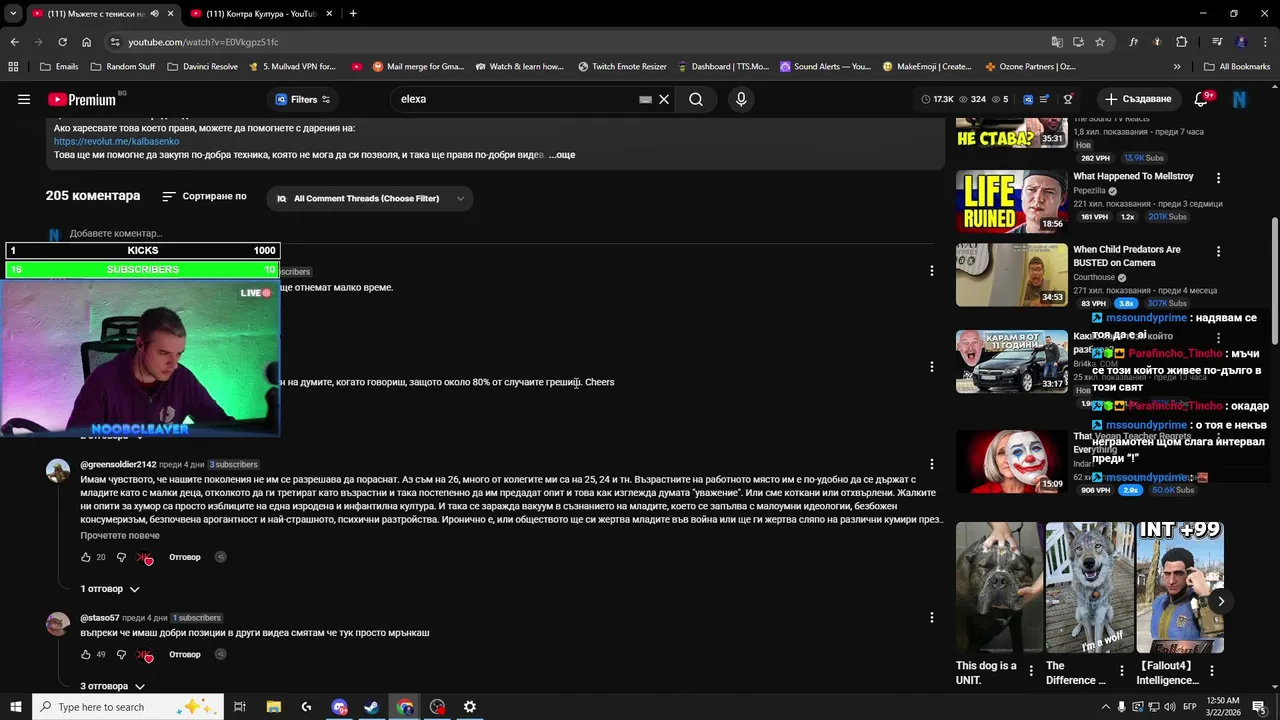This screenshot has width=1280, height=720.
Task: Click the translate page icon in address bar
Action: (1057, 42)
